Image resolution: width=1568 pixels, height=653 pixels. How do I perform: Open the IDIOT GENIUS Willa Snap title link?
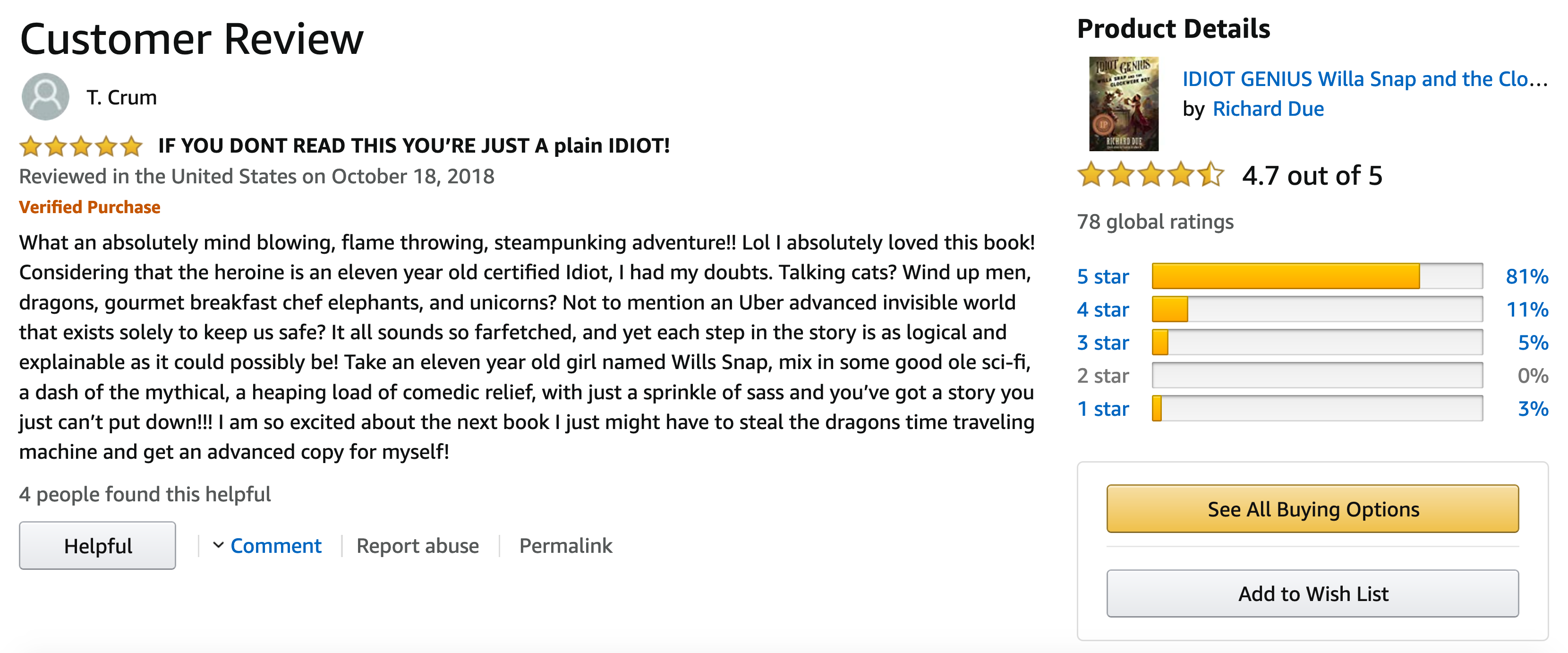[1364, 79]
